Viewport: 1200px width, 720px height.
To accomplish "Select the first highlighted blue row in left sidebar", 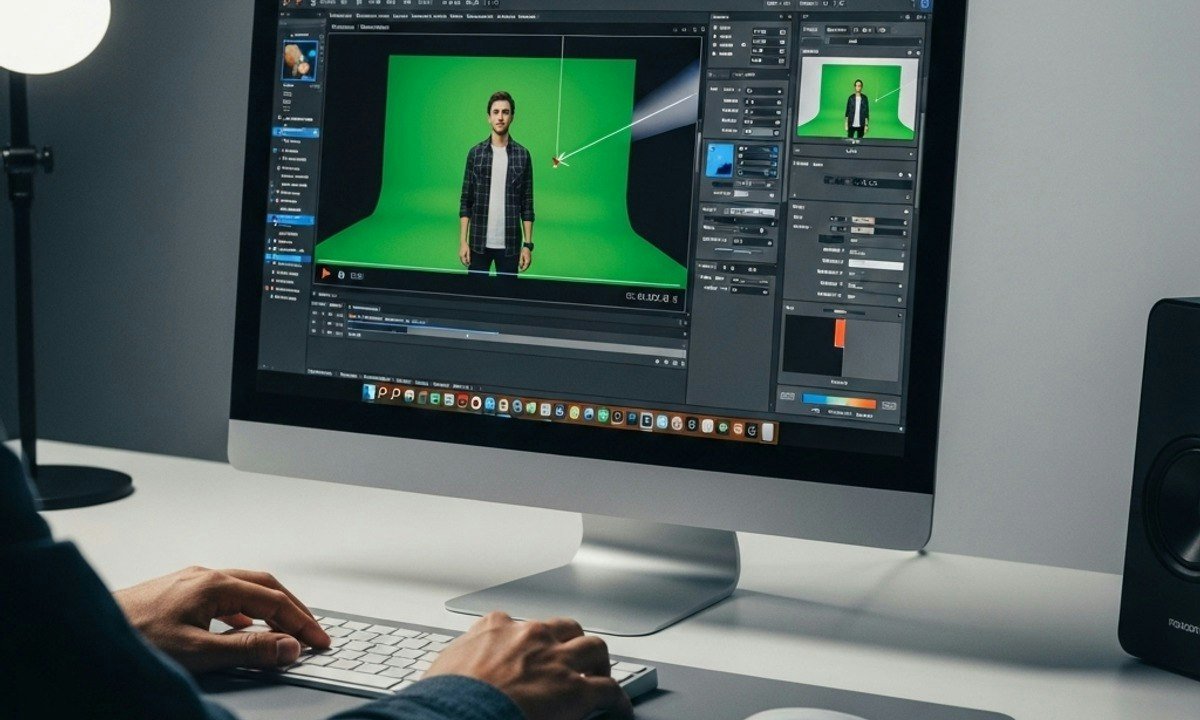I will tap(297, 131).
